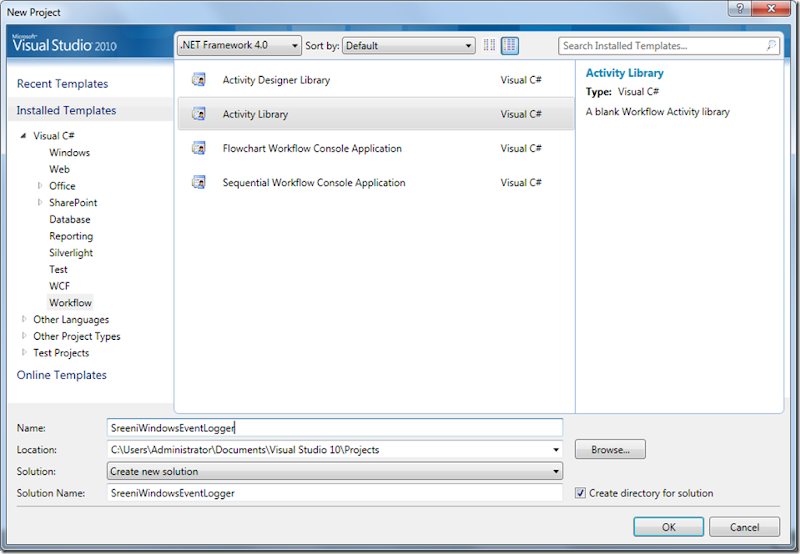Select Database category in tree
This screenshot has width=800, height=554.
point(70,219)
